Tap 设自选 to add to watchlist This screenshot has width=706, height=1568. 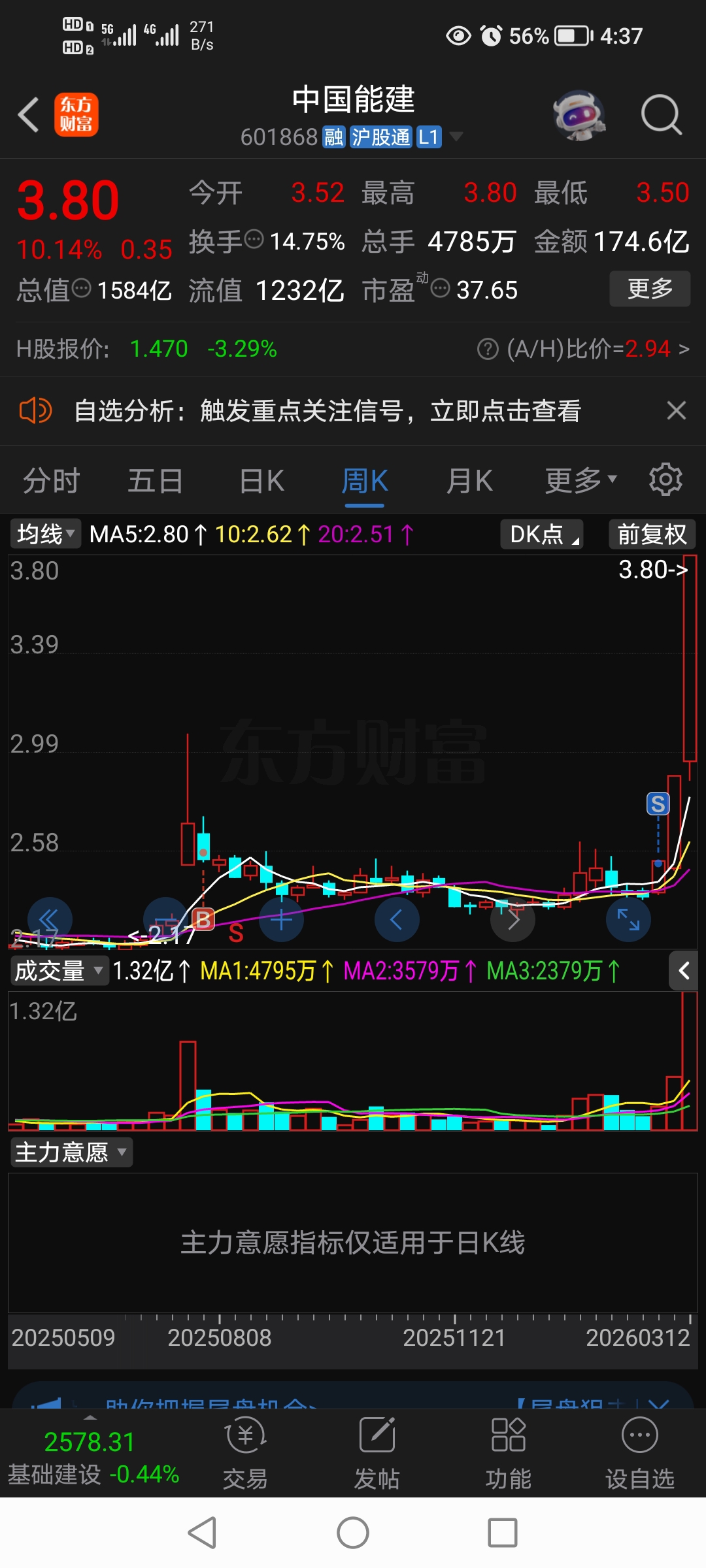639,1453
